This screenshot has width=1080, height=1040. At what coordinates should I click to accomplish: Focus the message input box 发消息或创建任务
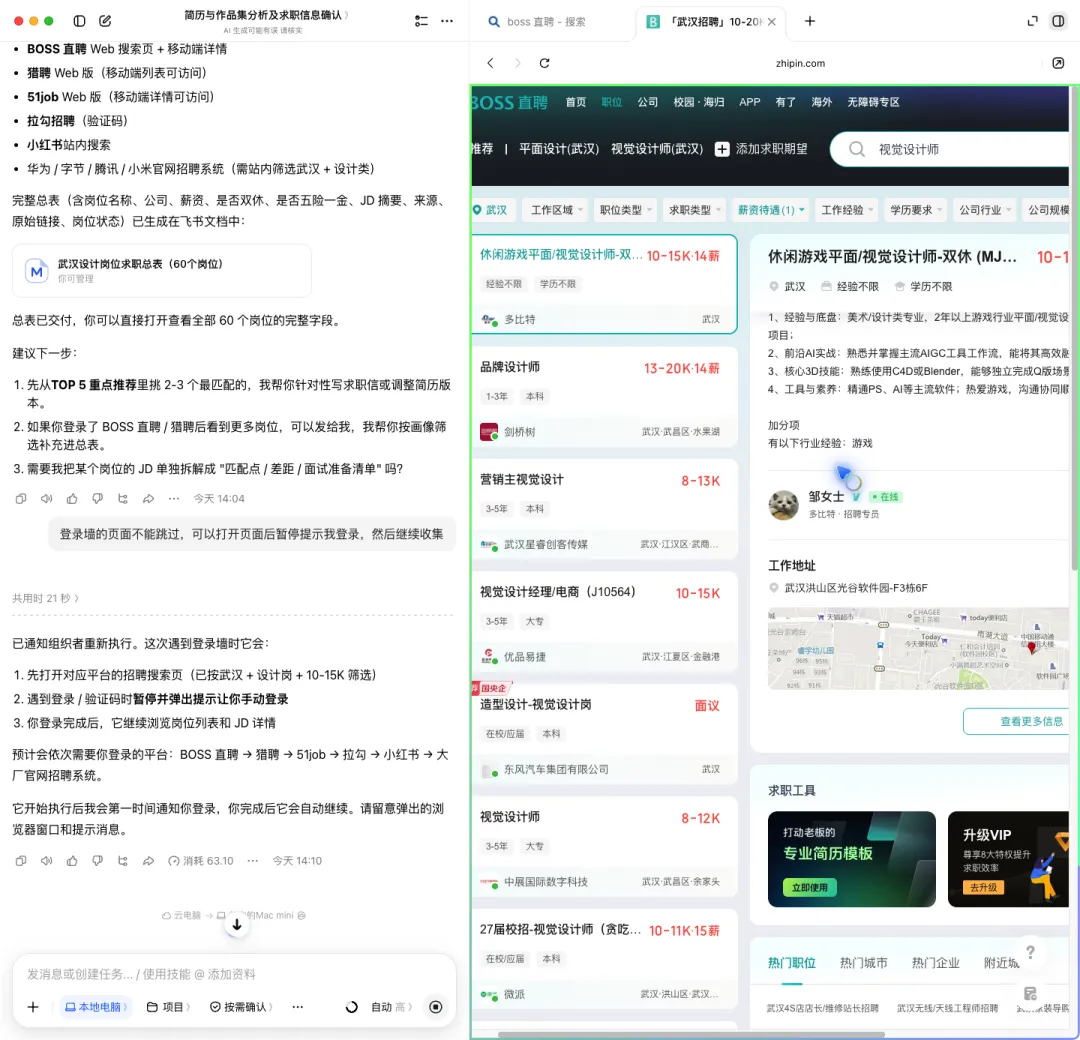(x=234, y=974)
